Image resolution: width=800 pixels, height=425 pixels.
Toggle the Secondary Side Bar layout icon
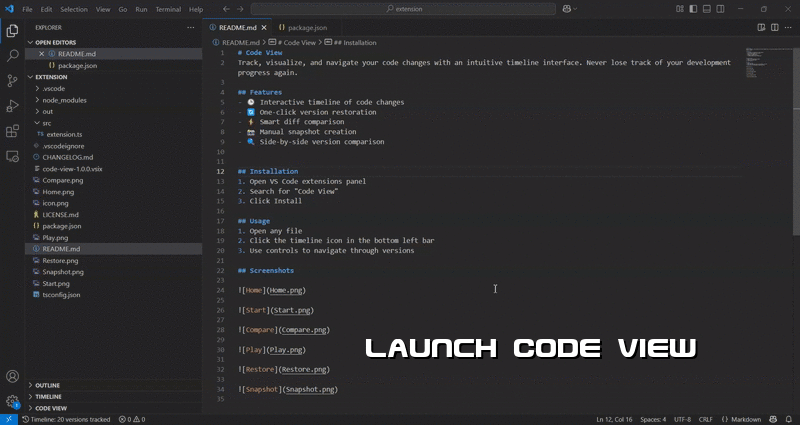coord(720,9)
